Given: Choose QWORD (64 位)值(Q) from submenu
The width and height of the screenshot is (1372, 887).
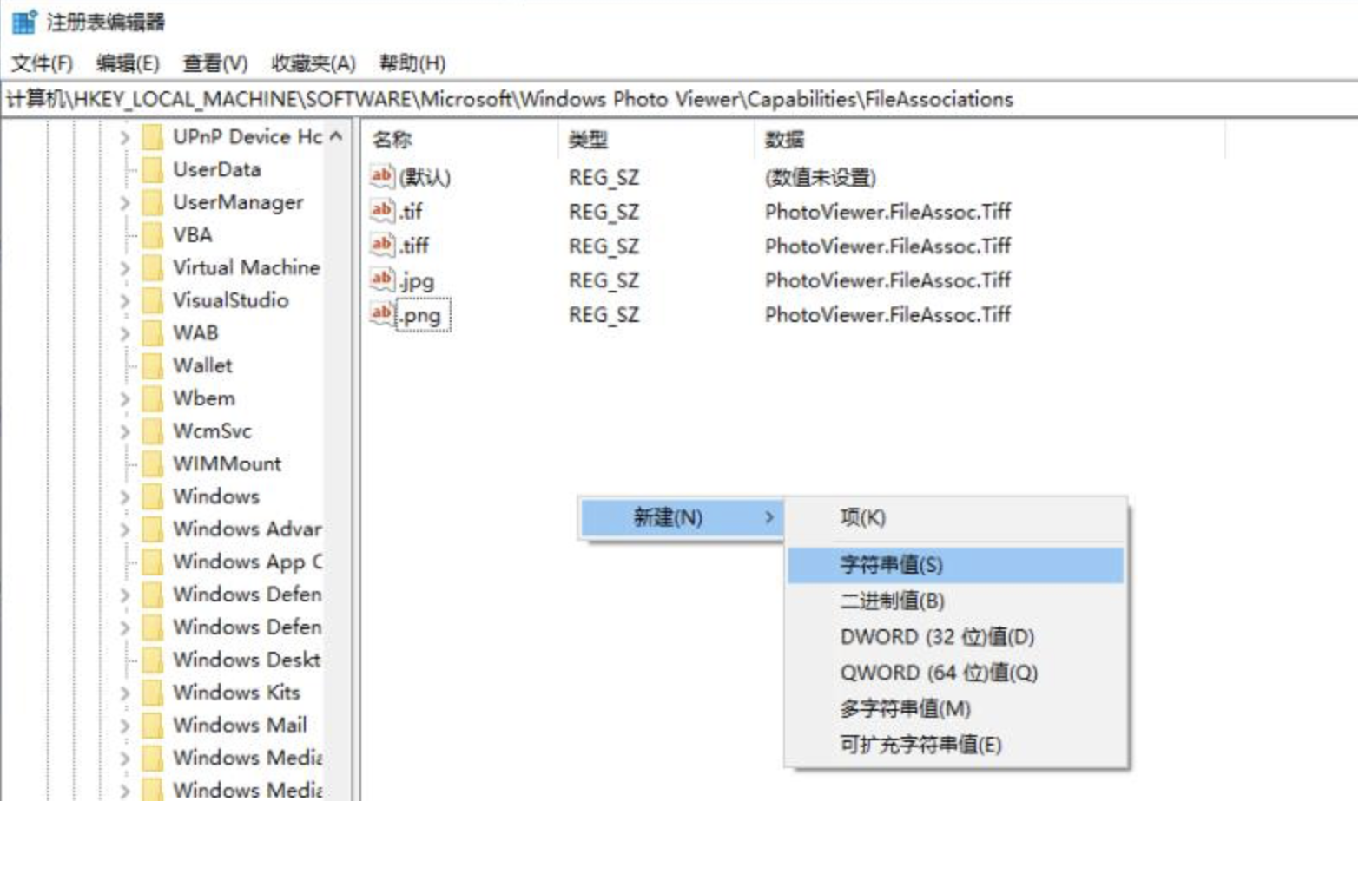Looking at the screenshot, I should 956,673.
